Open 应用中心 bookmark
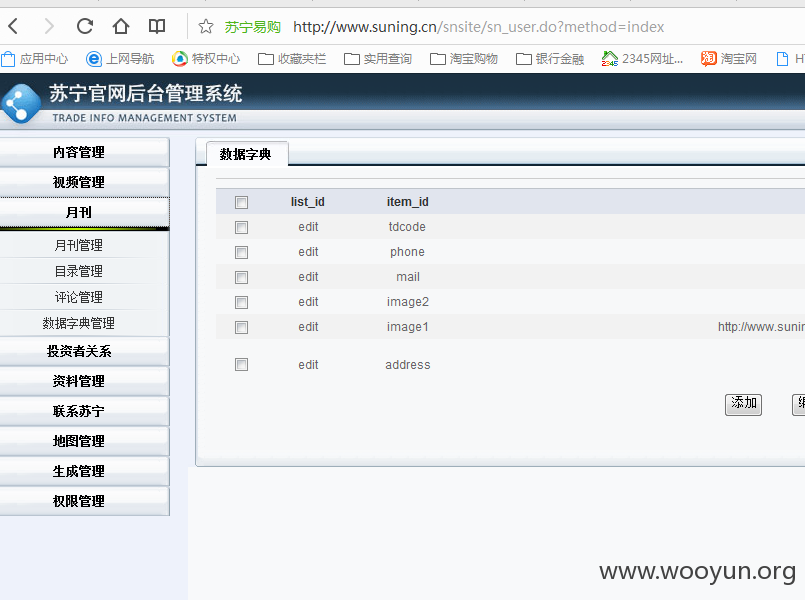This screenshot has height=600, width=805. click(x=35, y=59)
